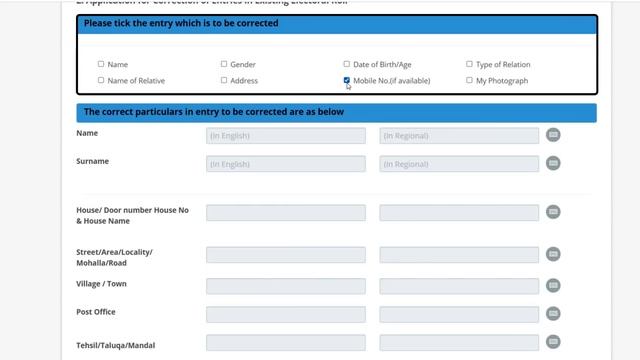Click the Village / Town regional field
The height and width of the screenshot is (360, 640).
(x=459, y=286)
